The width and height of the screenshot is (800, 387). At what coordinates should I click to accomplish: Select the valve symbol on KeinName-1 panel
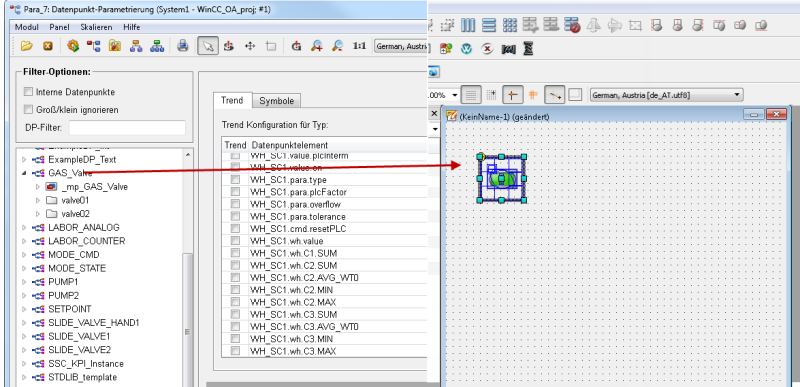[502, 178]
